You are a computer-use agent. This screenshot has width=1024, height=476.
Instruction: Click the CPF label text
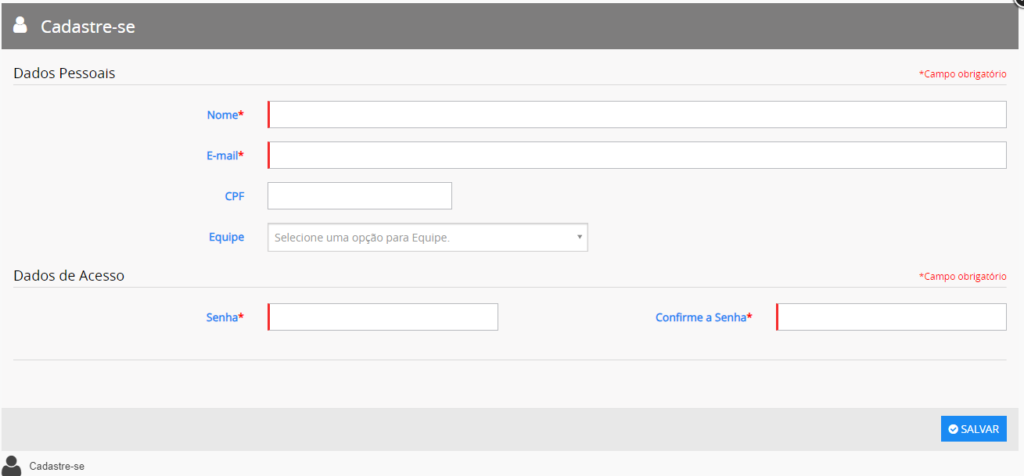(234, 196)
